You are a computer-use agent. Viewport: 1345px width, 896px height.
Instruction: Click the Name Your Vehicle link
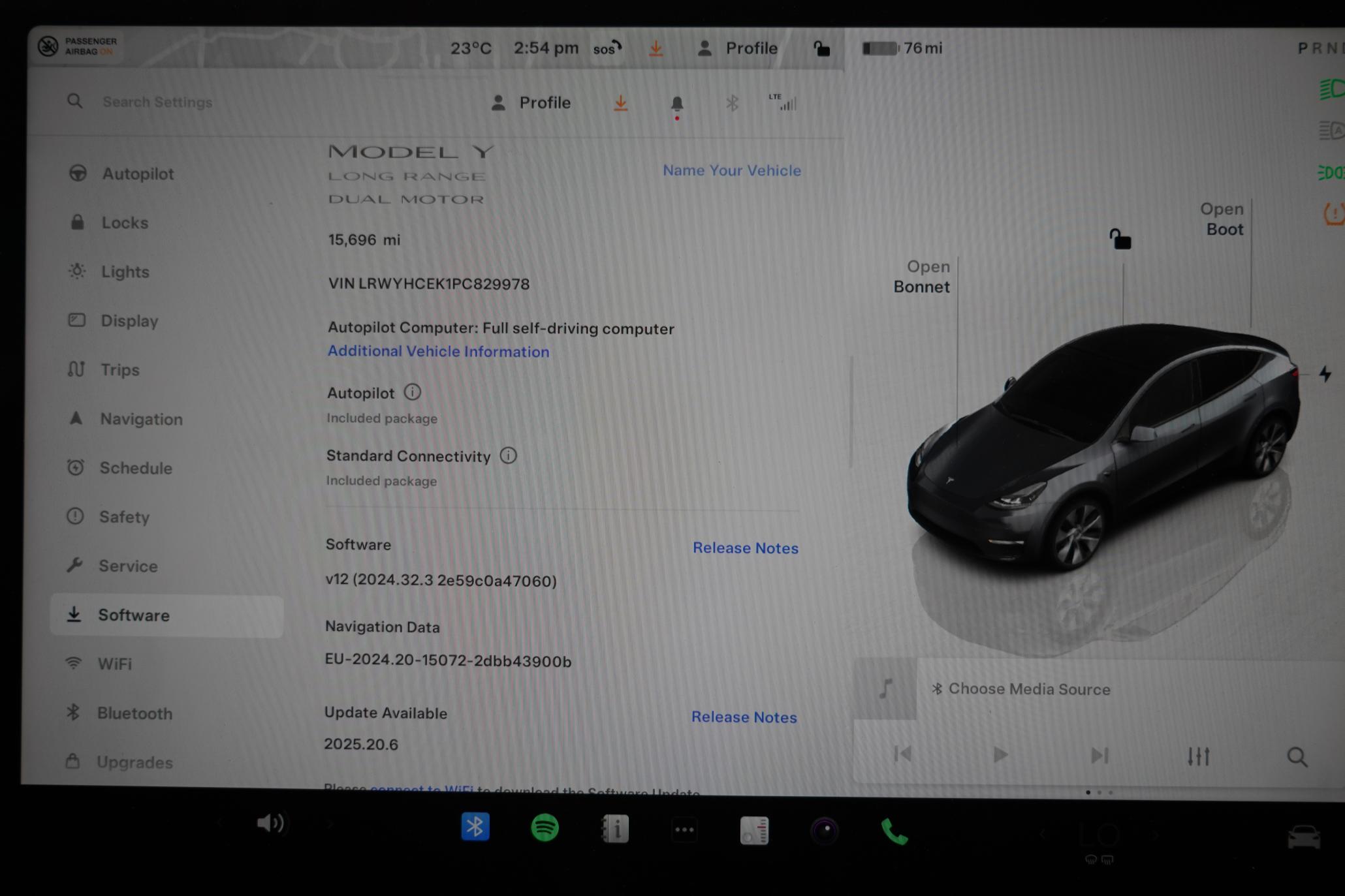point(732,170)
